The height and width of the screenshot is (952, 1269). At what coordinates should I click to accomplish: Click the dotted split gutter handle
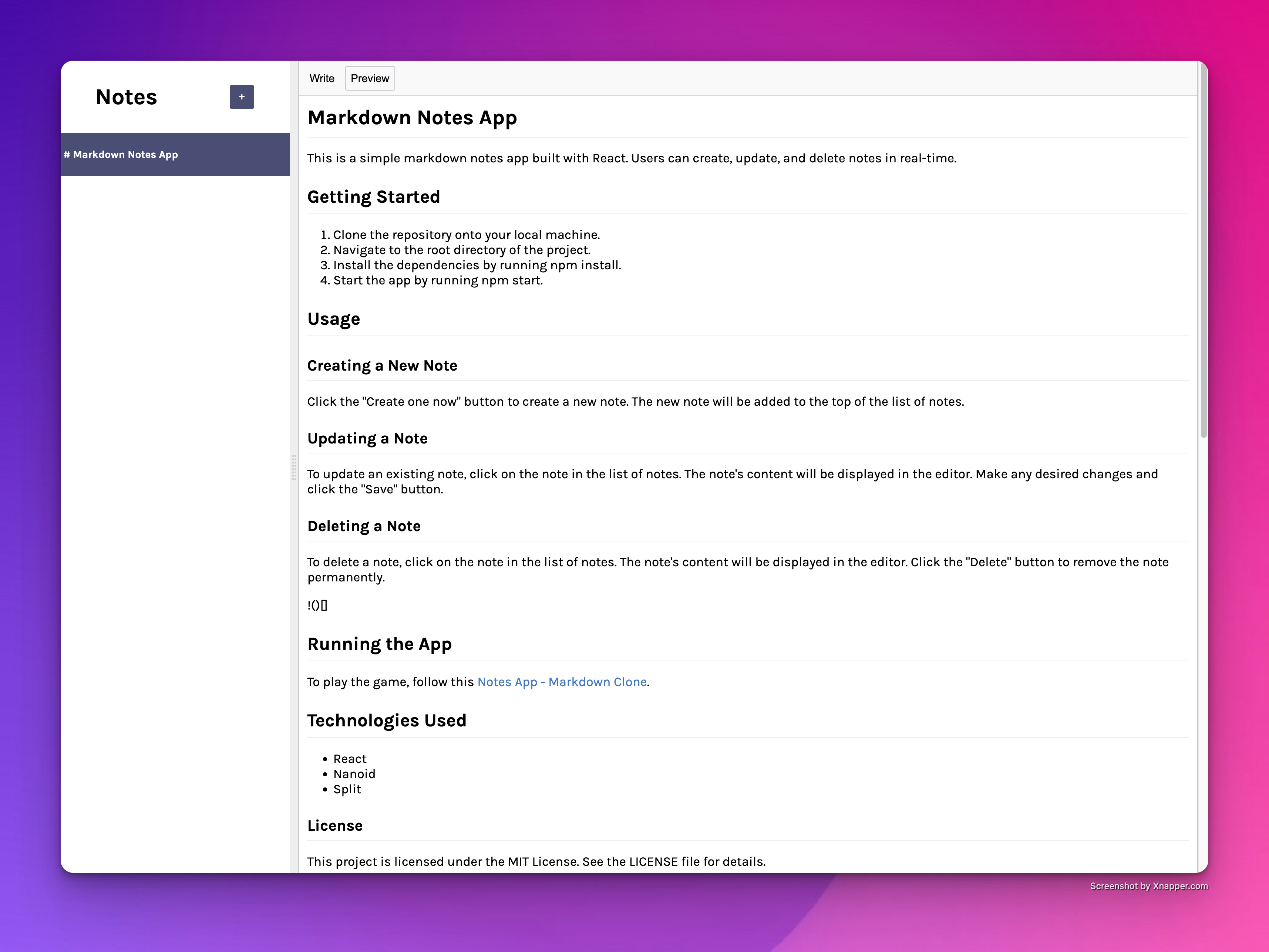[x=294, y=467]
